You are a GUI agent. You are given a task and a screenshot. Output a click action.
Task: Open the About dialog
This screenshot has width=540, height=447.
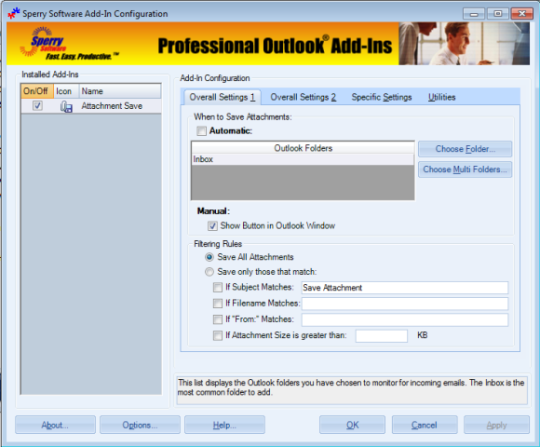click(55, 425)
